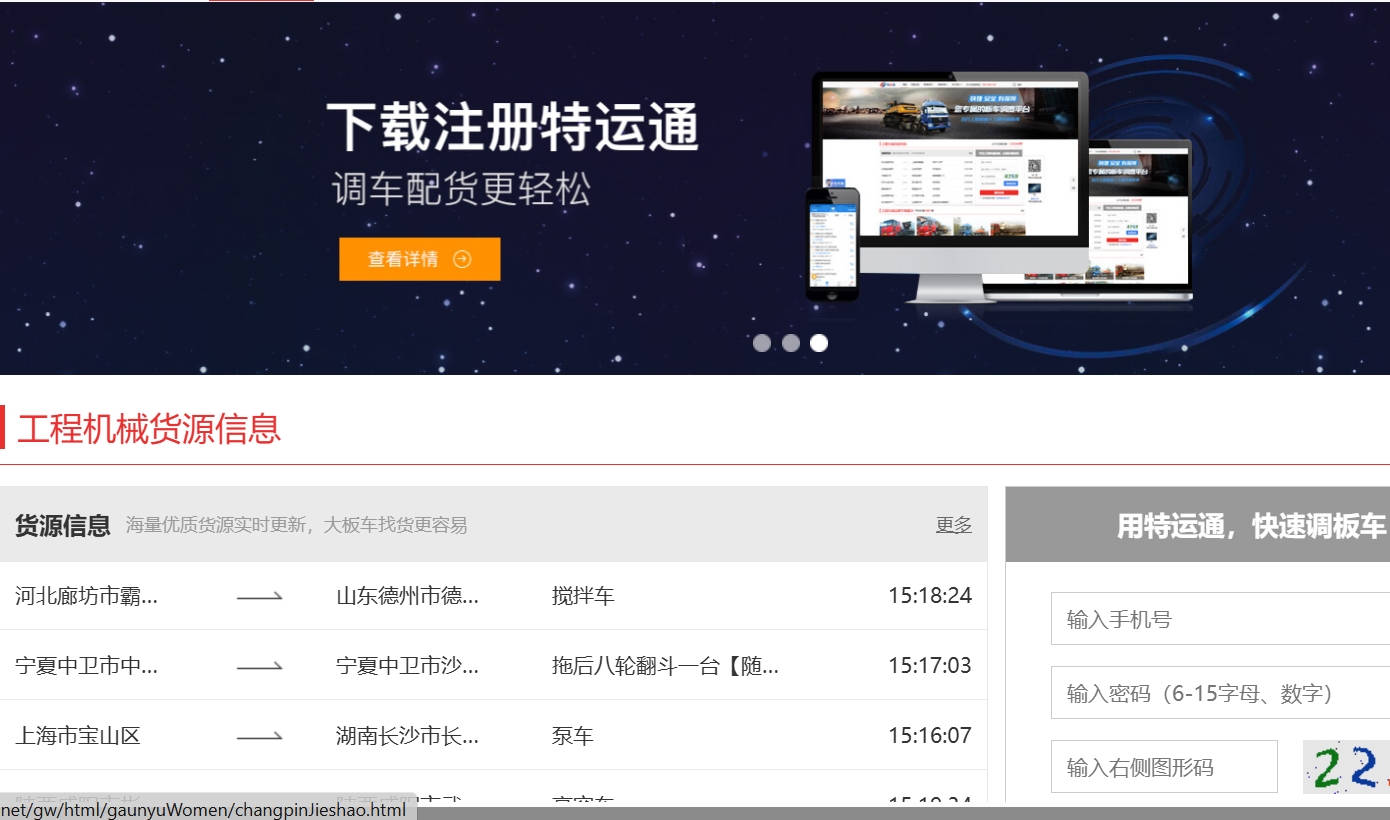Click the arrow icon in the 泵车 freight row
Viewport: 1390px width, 820px height.
coord(258,735)
